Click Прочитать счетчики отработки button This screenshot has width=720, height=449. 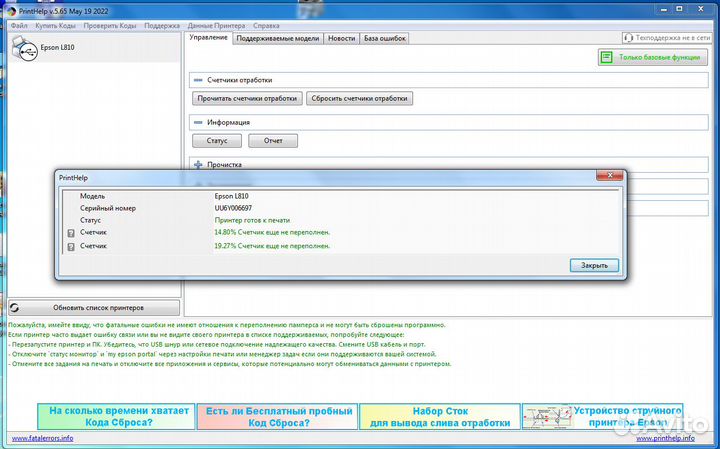click(247, 98)
